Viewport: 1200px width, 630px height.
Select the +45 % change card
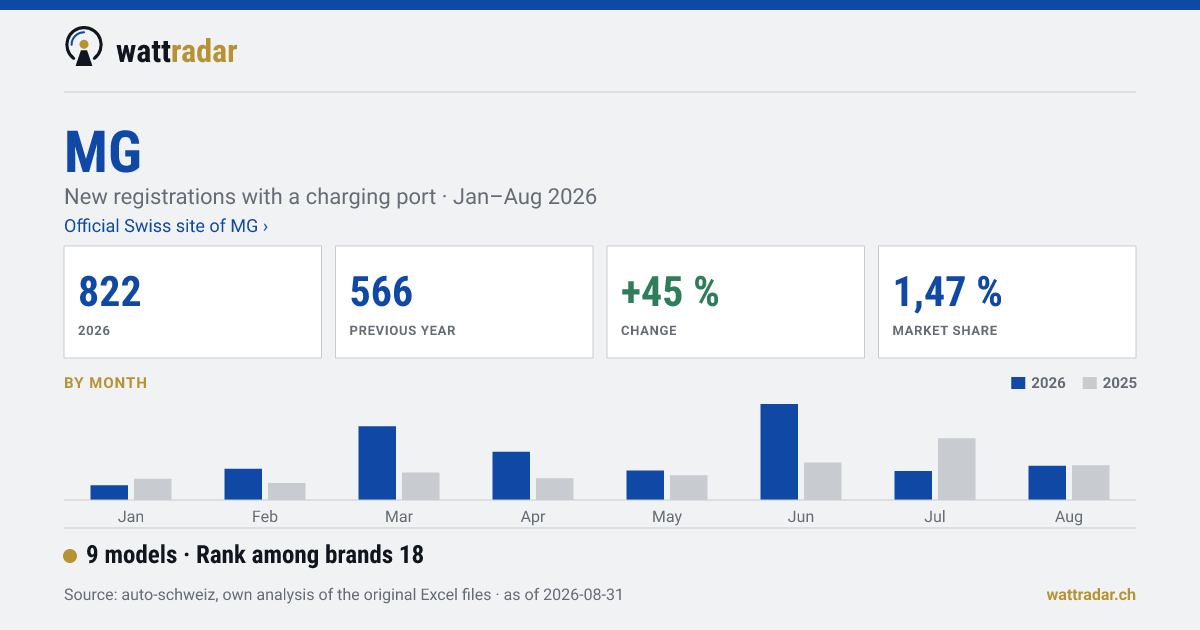[735, 302]
